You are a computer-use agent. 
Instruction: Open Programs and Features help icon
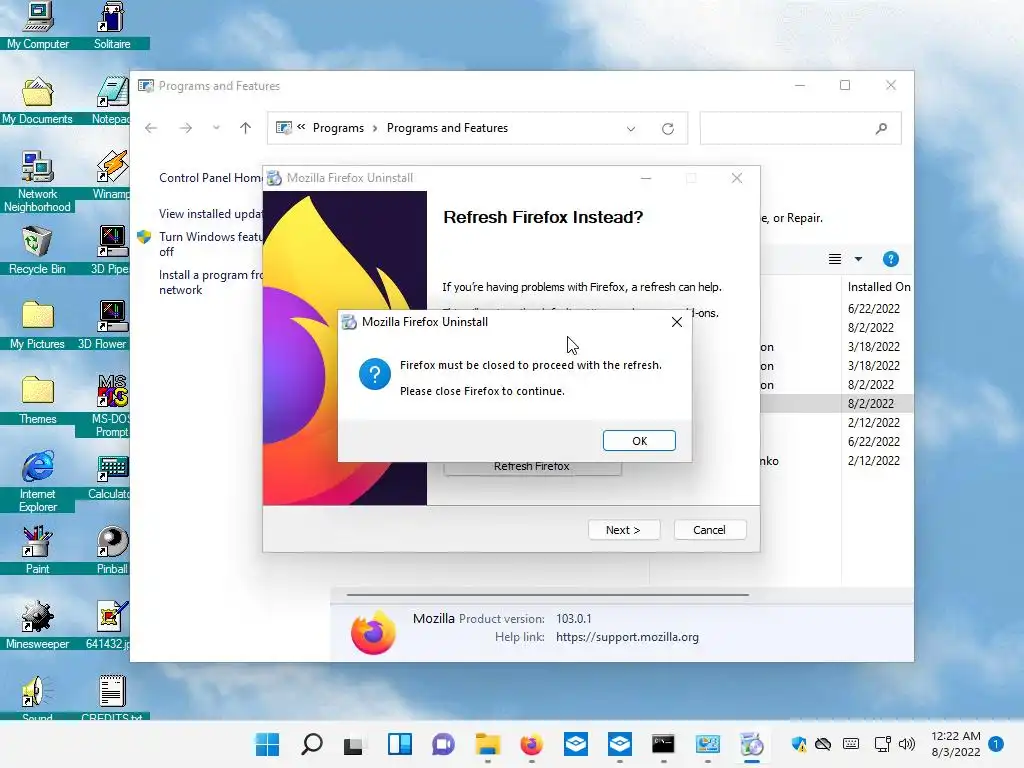[x=890, y=259]
